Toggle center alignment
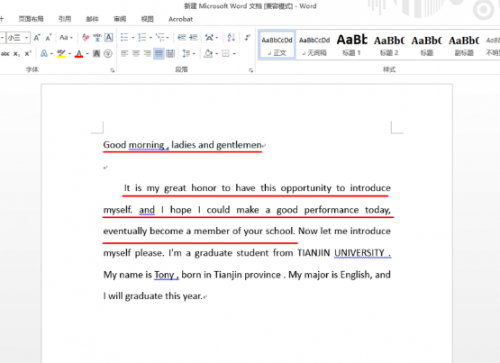 (x=136, y=53)
